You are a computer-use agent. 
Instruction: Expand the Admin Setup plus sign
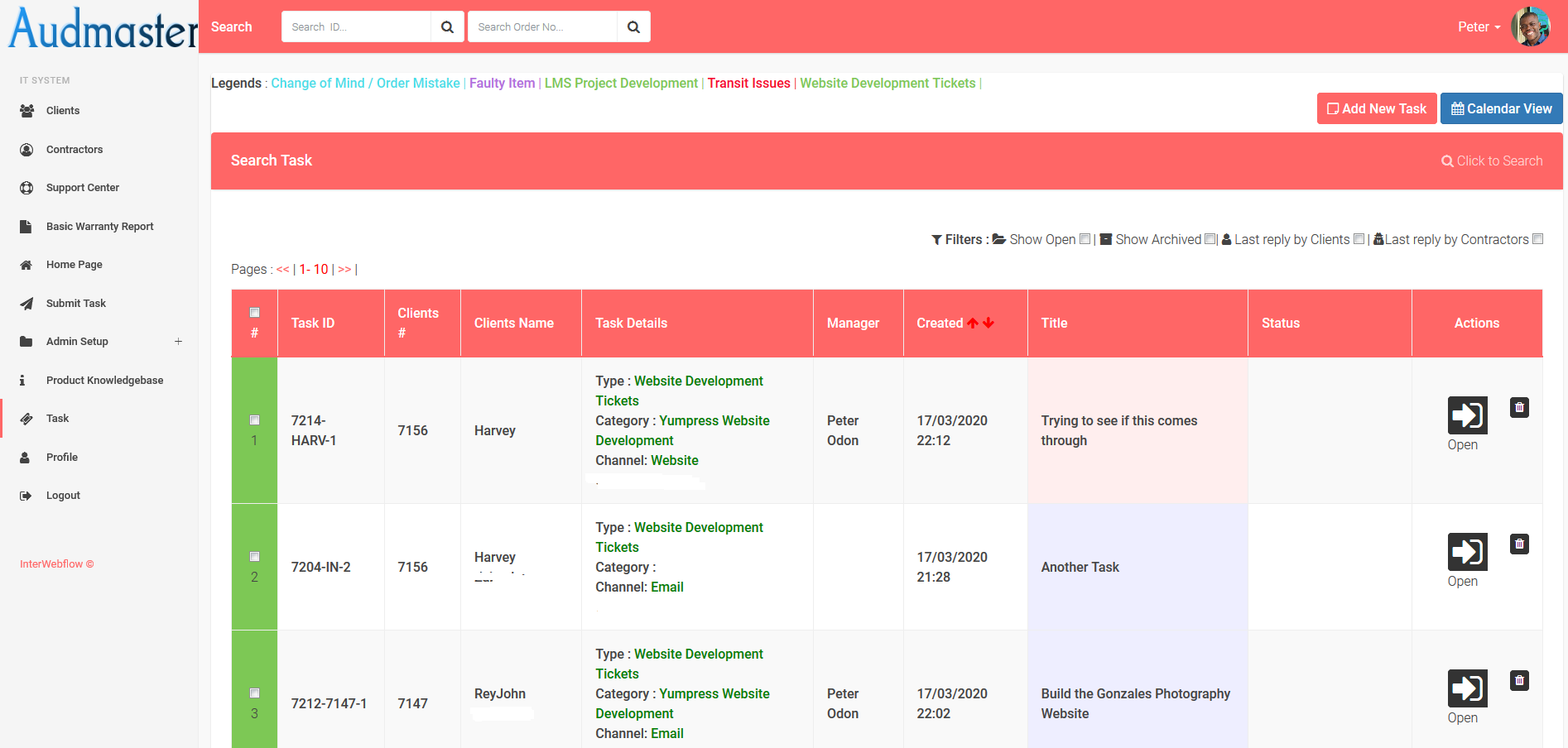point(178,342)
